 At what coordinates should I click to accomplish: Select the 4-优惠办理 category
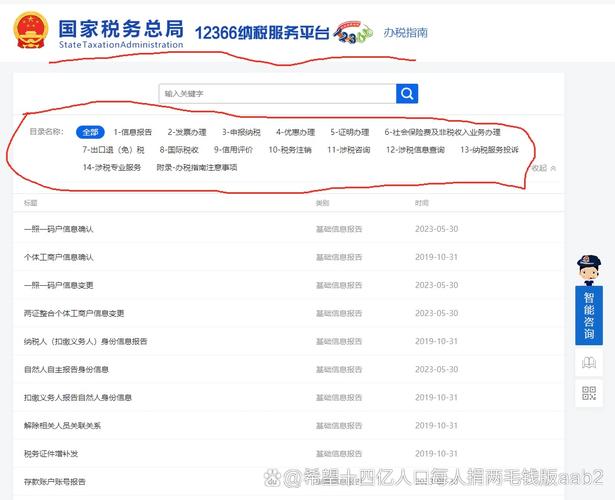coord(295,132)
